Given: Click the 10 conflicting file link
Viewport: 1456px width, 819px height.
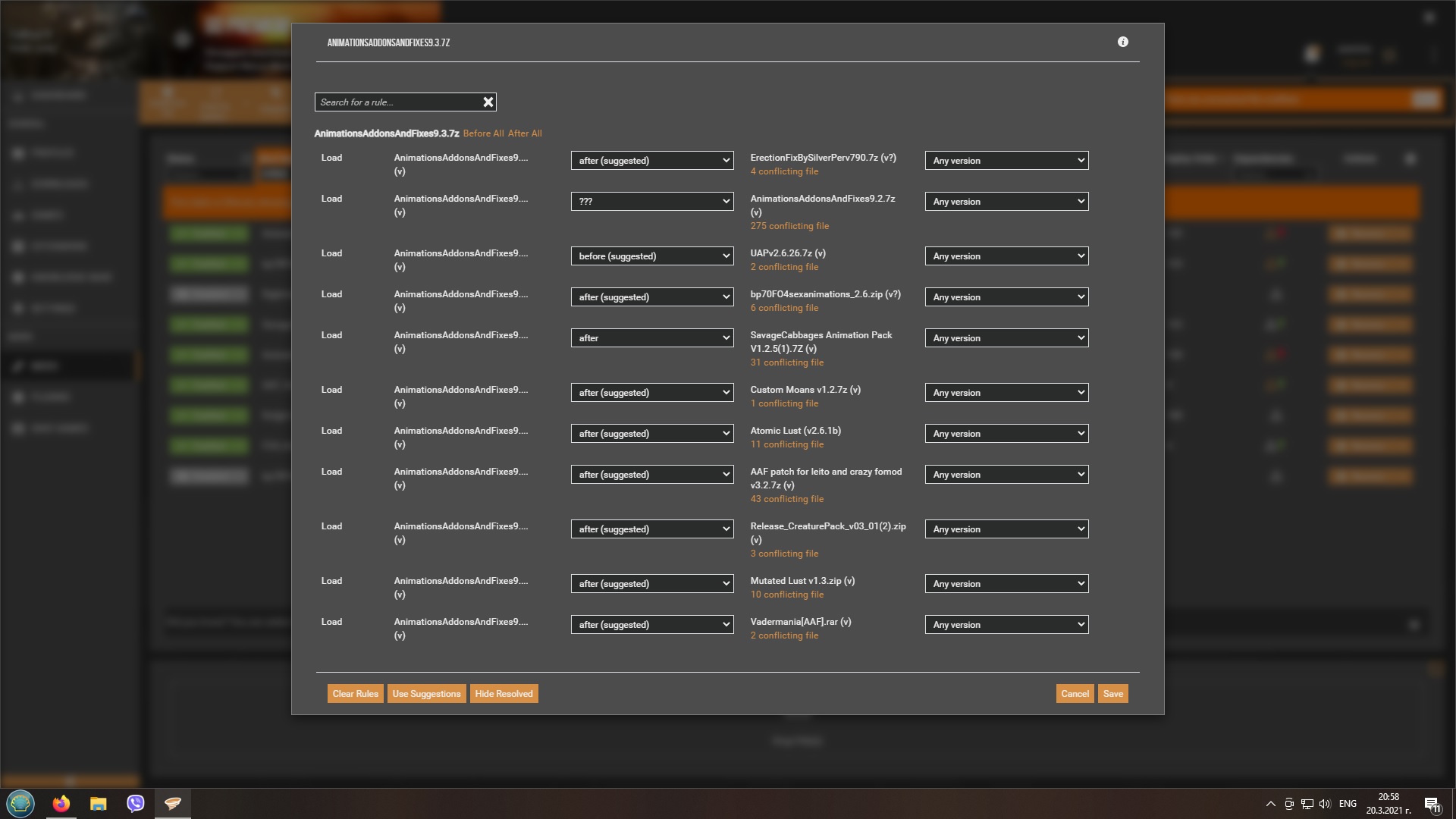Looking at the screenshot, I should click(x=786, y=595).
